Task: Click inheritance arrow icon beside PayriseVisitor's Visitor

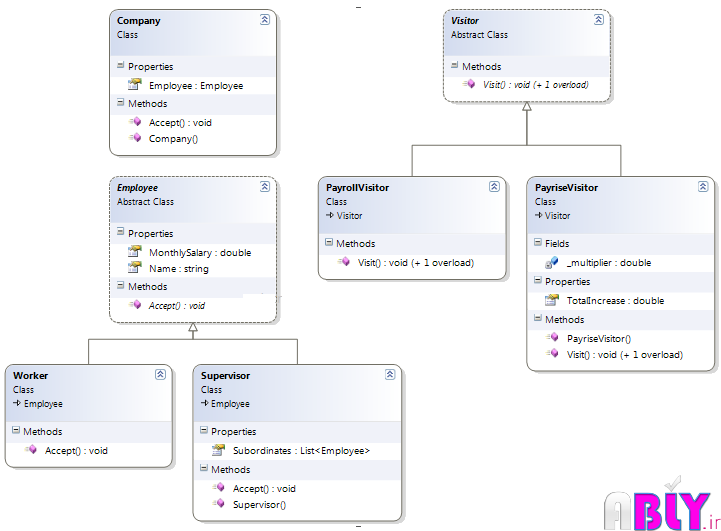Action: click(538, 215)
